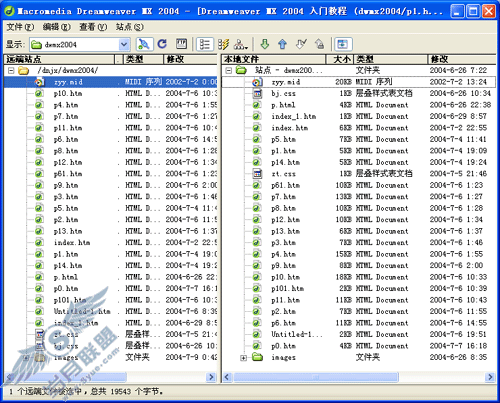Screen dimensions: 500x403
Task: Click right arrow of remote pane horizontal scrollbar
Action: click(x=211, y=377)
